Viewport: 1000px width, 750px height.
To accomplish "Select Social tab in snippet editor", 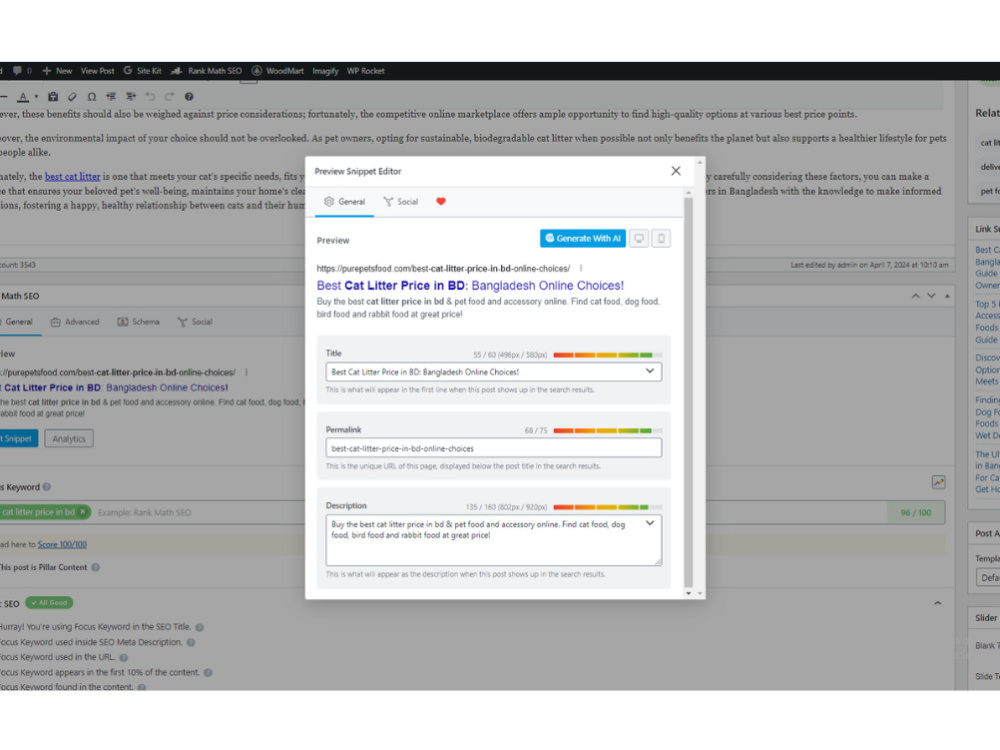I will point(401,202).
